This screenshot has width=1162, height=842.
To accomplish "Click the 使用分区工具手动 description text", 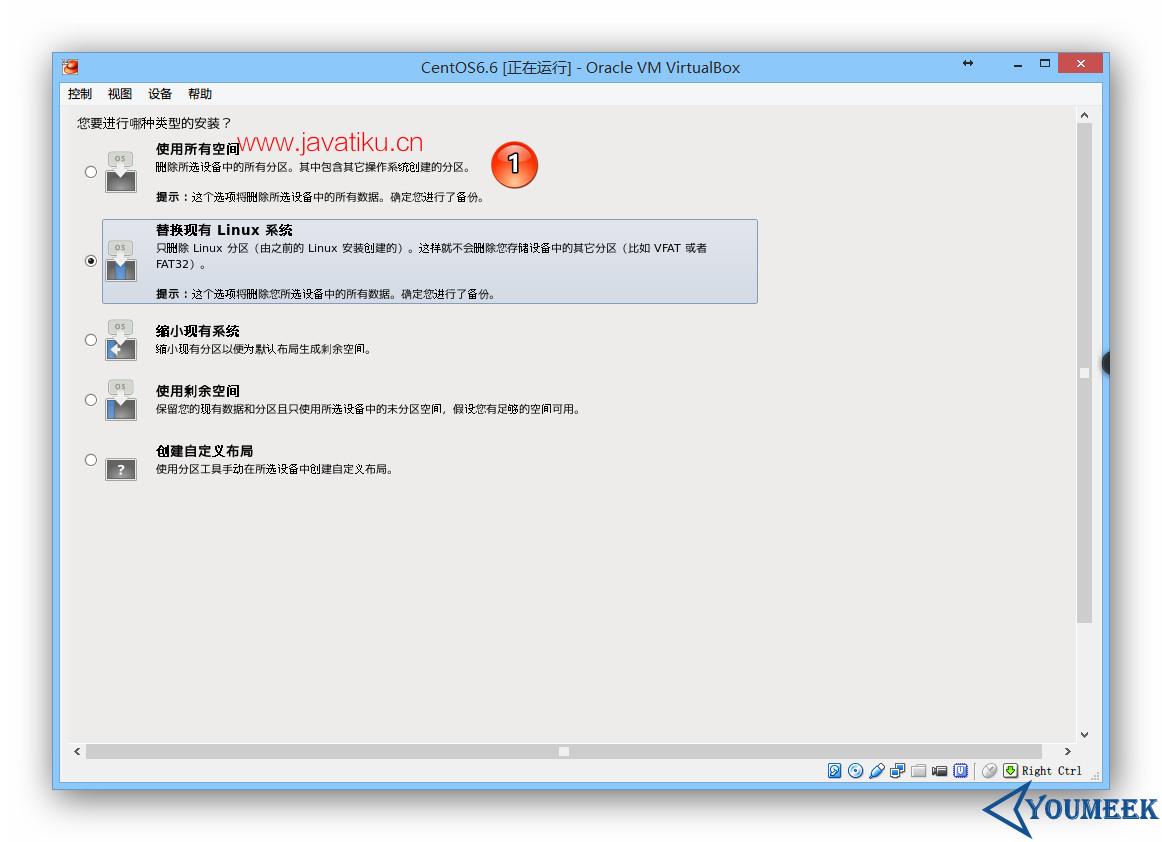I will (x=274, y=469).
